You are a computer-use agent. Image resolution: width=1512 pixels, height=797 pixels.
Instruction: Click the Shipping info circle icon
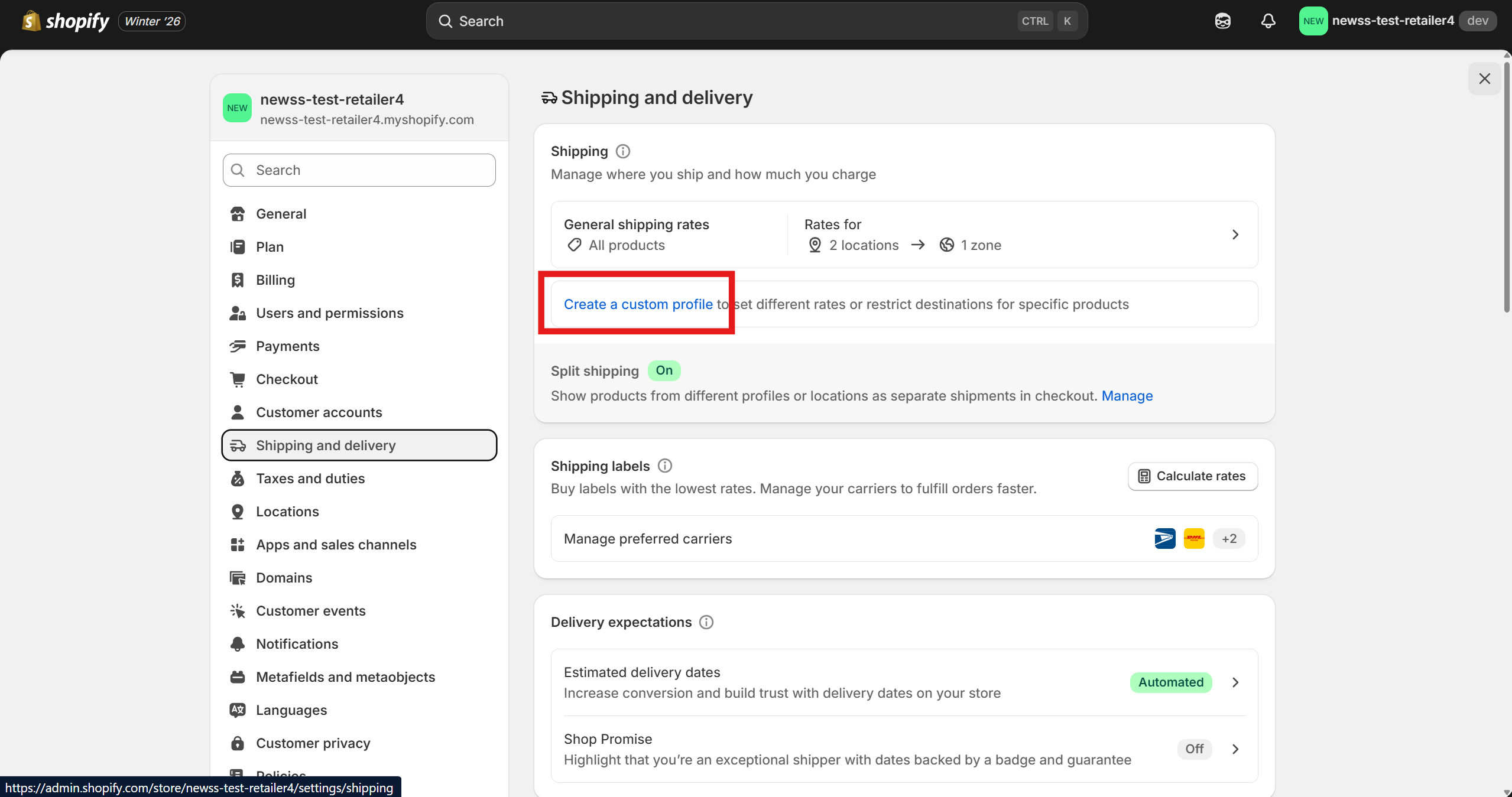[623, 151]
